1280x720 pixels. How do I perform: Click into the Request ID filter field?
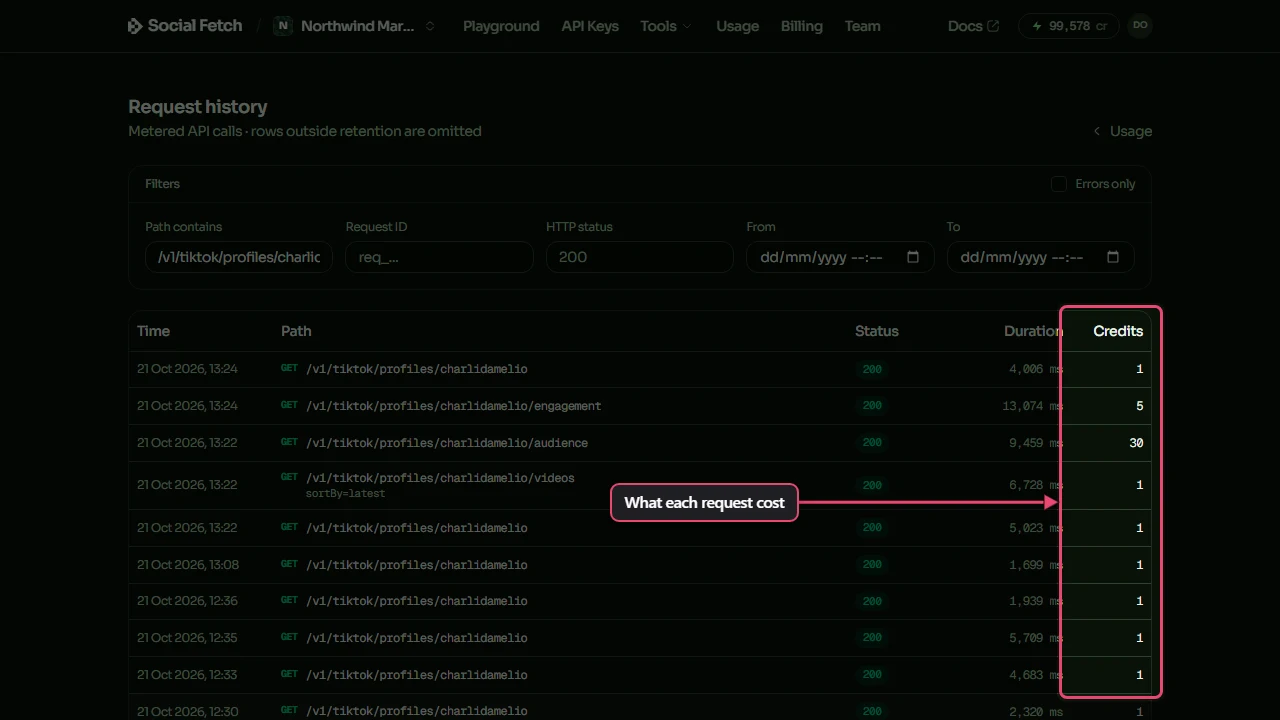tap(439, 257)
